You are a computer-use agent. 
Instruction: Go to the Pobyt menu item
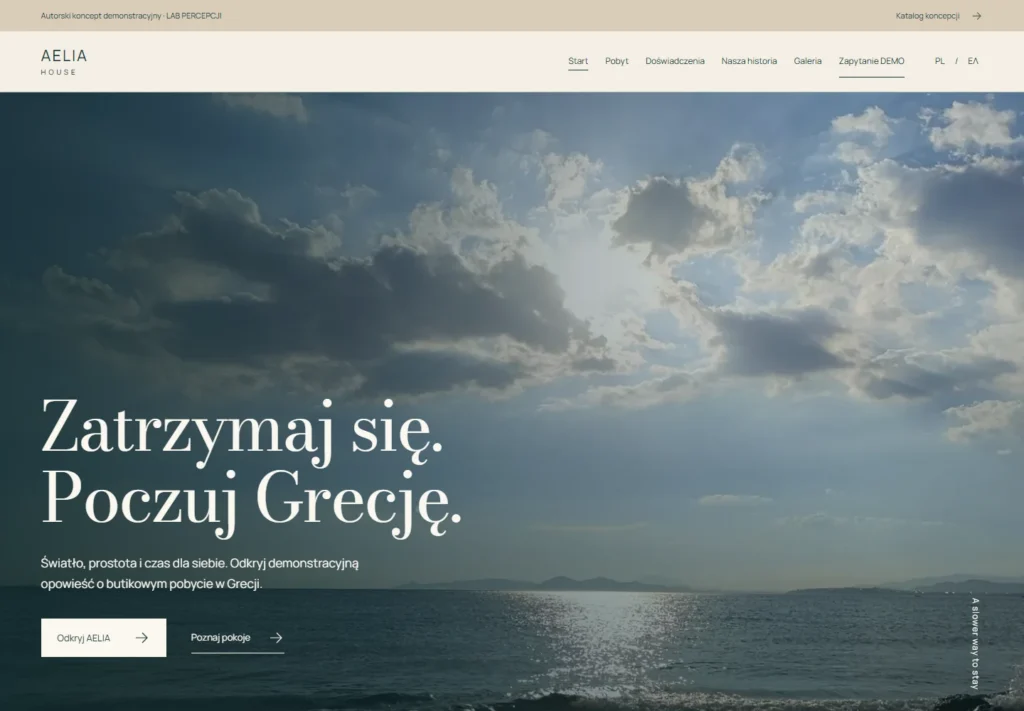click(616, 61)
